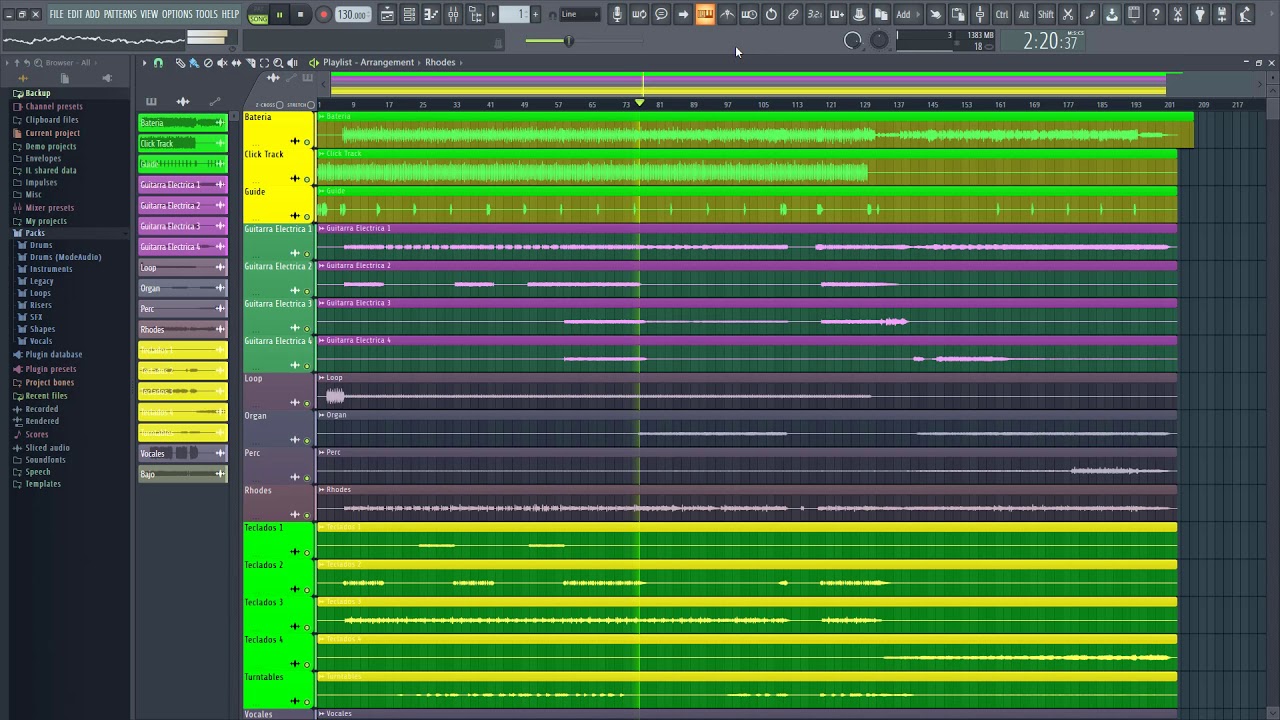Viewport: 1280px width, 720px height.
Task: Select the playlist playback speaker tool
Action: pyautogui.click(x=292, y=63)
